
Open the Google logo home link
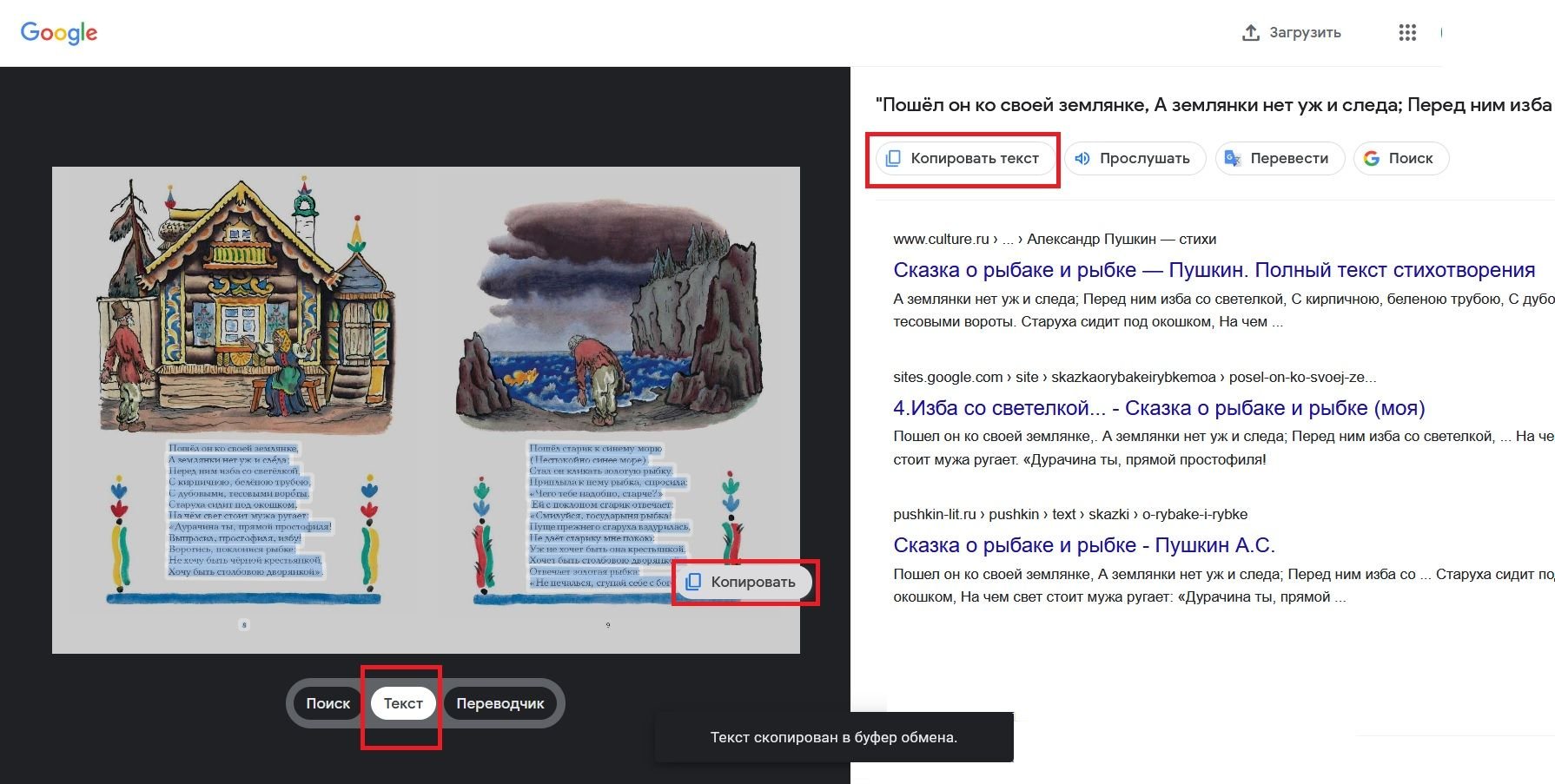[x=59, y=33]
